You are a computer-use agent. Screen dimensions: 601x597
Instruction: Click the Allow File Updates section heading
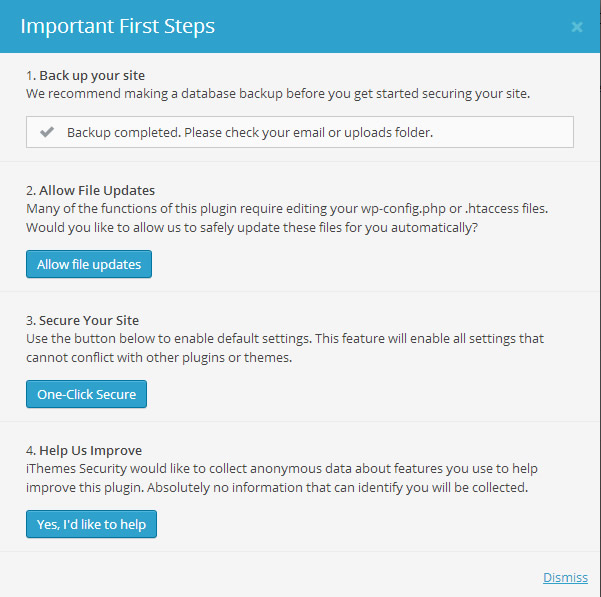pos(90,190)
